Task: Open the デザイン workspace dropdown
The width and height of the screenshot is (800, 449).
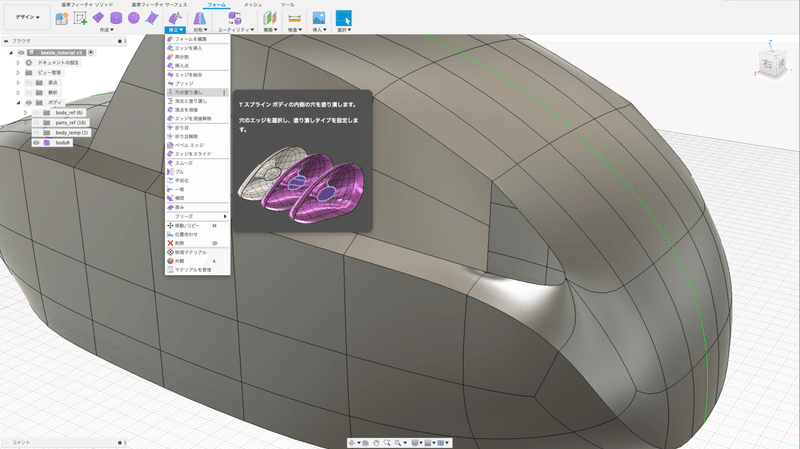Action: (x=27, y=17)
